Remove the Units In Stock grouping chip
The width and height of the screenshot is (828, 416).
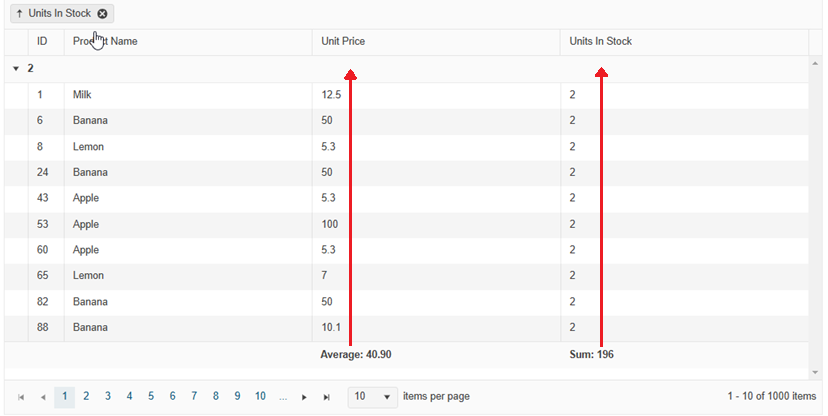[103, 14]
